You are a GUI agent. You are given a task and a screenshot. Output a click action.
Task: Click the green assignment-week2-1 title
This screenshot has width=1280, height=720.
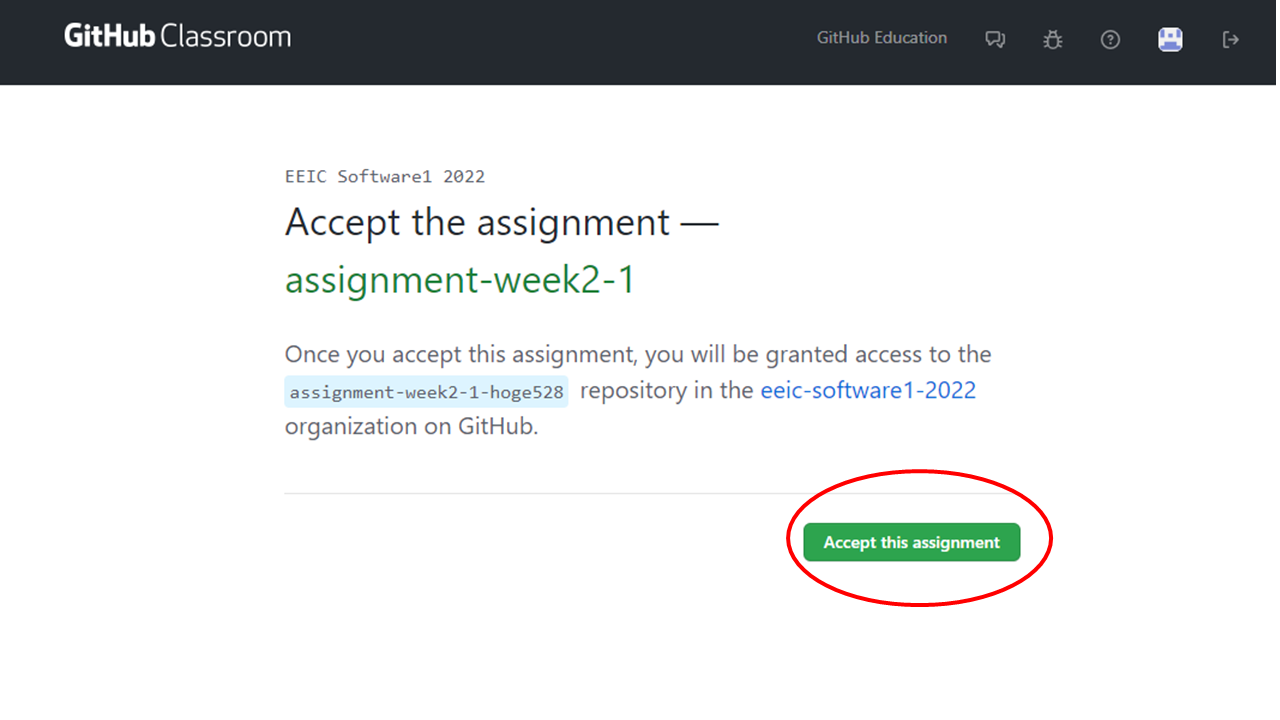tap(460, 281)
